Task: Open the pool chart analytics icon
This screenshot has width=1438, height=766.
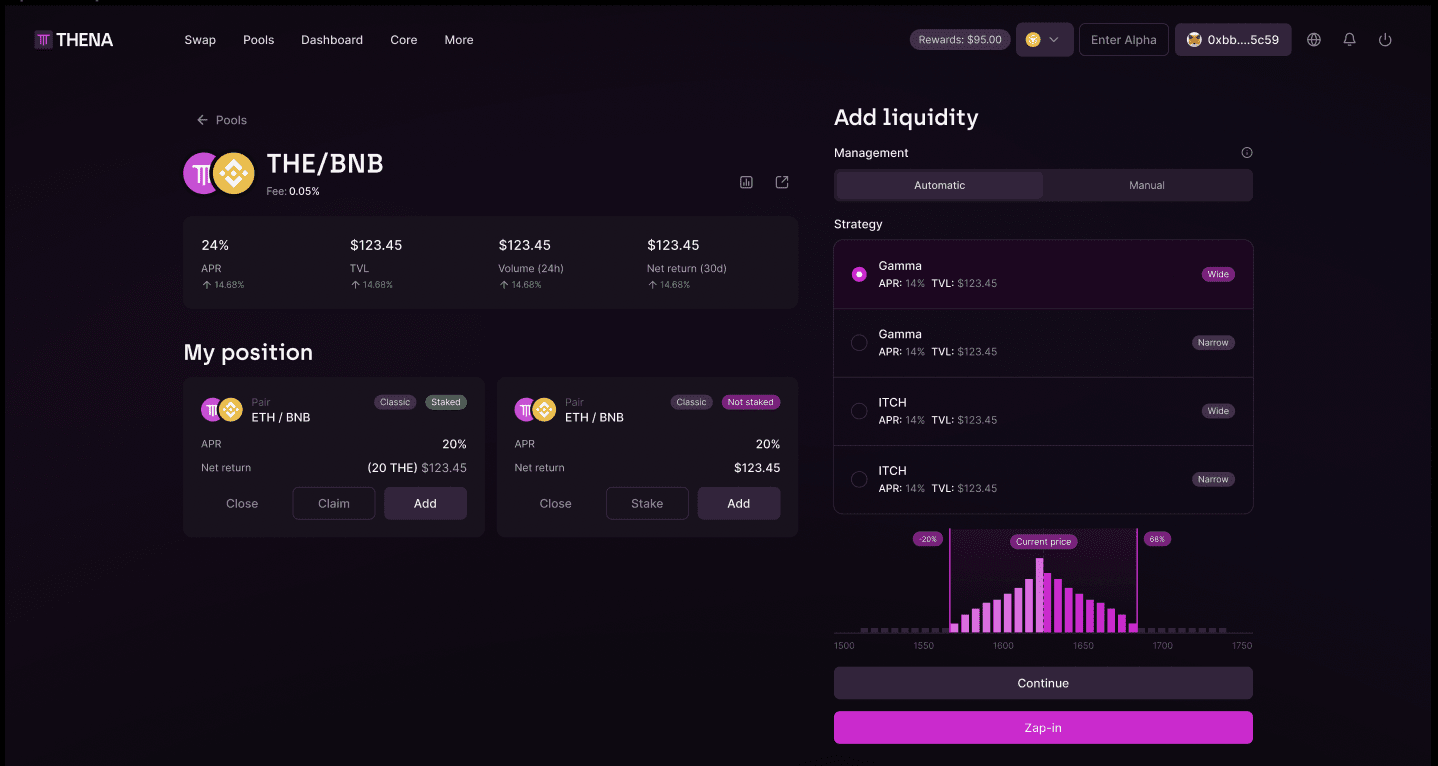Action: point(746,182)
